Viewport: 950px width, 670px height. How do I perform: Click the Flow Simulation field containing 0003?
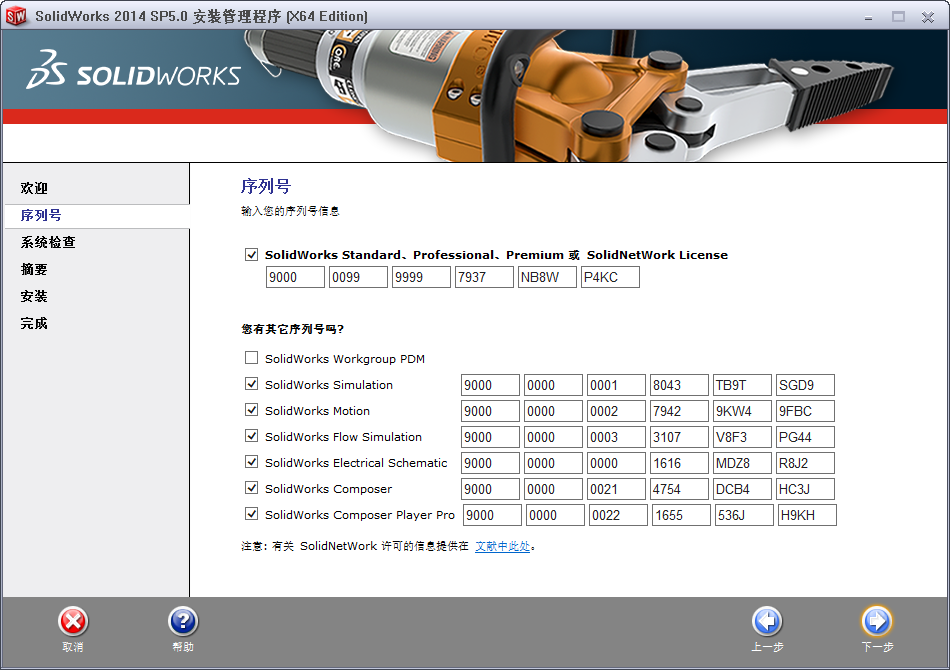616,437
